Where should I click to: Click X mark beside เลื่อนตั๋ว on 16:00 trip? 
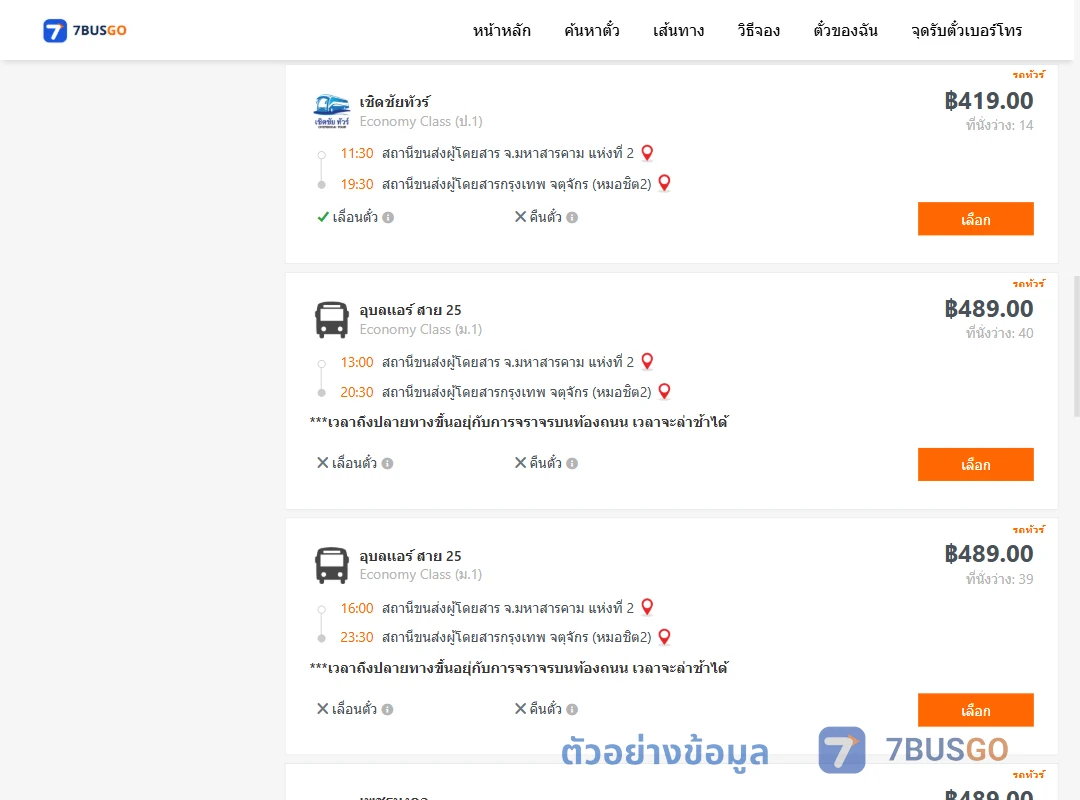(x=322, y=708)
